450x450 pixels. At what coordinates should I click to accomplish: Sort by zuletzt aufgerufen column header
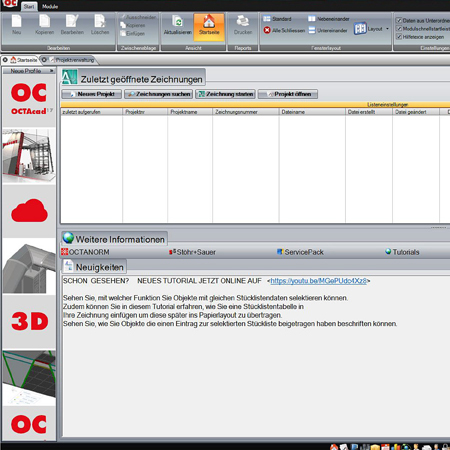pos(92,112)
